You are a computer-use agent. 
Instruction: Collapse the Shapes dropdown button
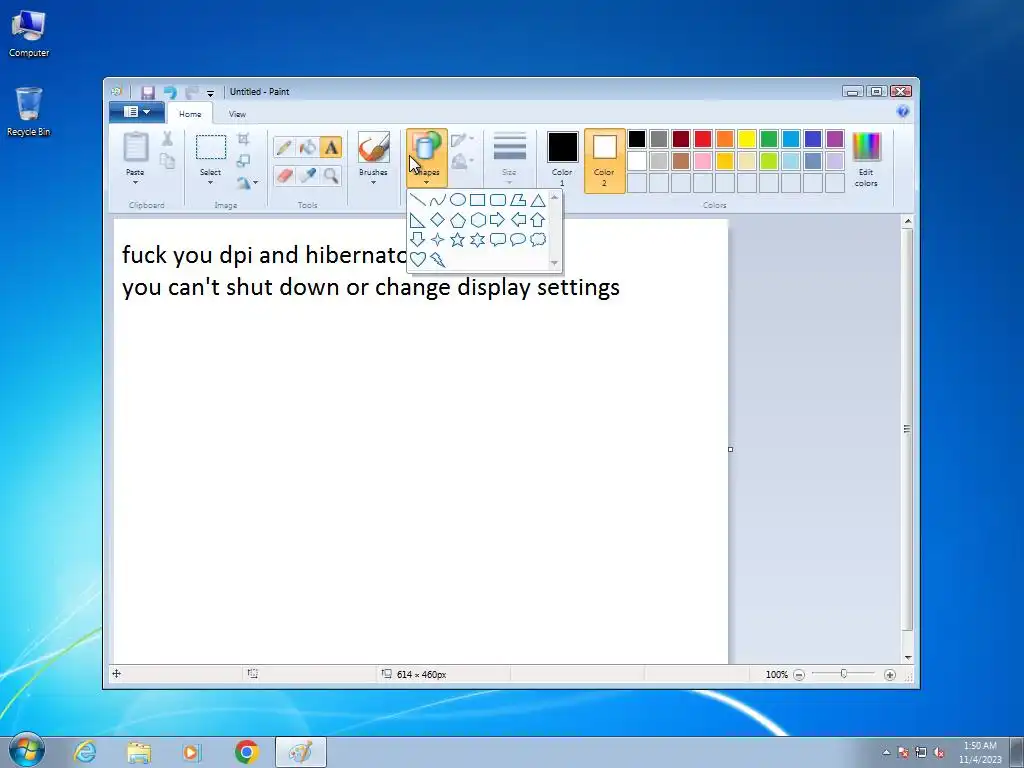click(x=426, y=160)
